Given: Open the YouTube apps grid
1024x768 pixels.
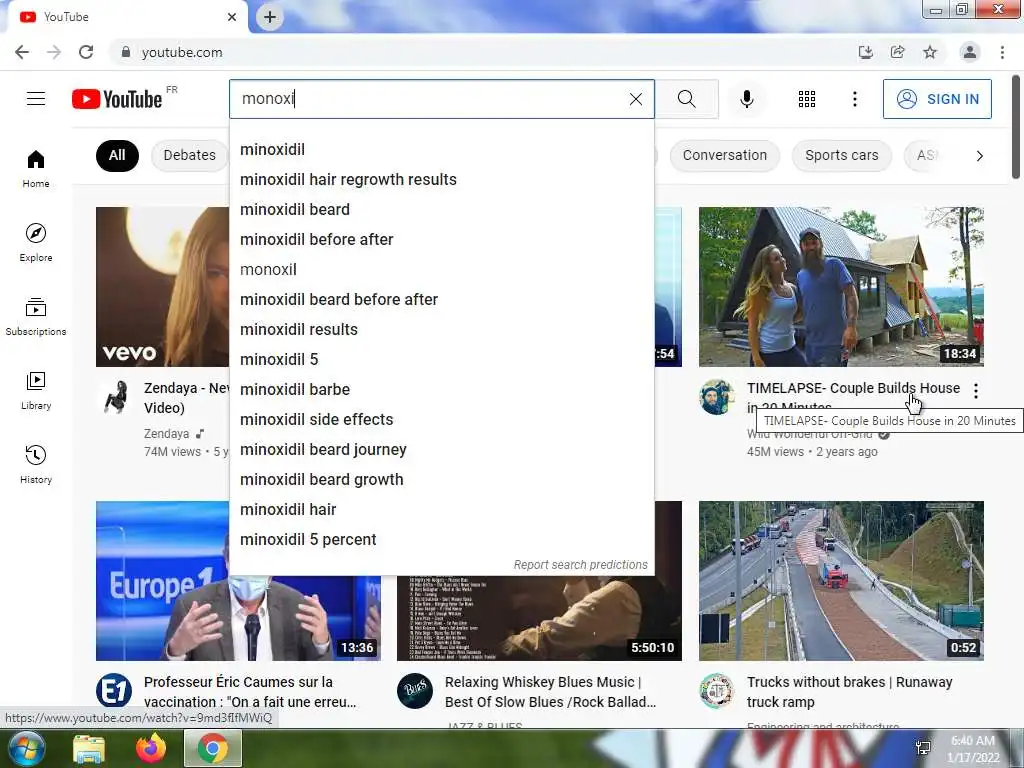Looking at the screenshot, I should 807,99.
